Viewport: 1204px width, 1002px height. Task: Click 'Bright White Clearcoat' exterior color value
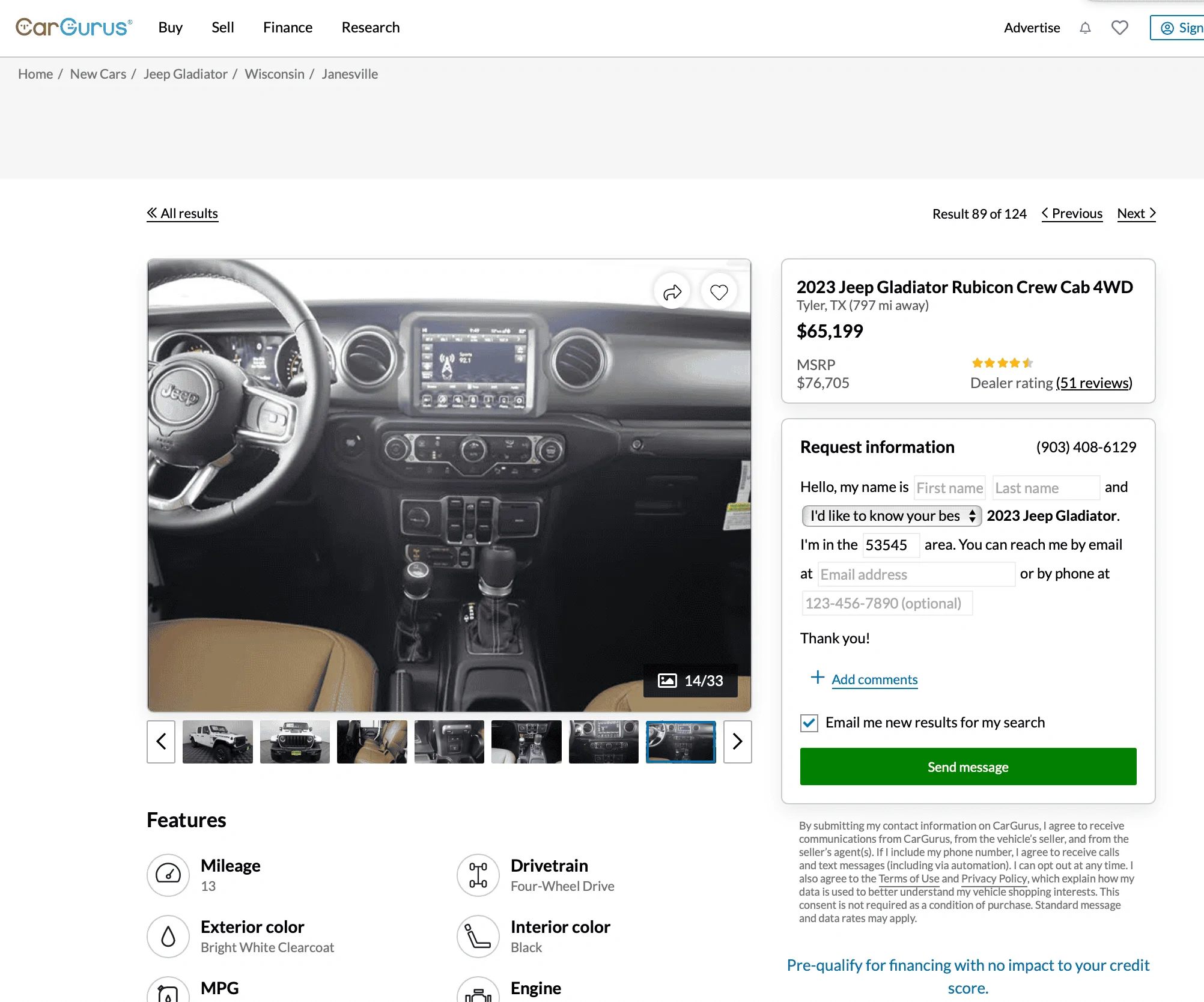coord(267,947)
